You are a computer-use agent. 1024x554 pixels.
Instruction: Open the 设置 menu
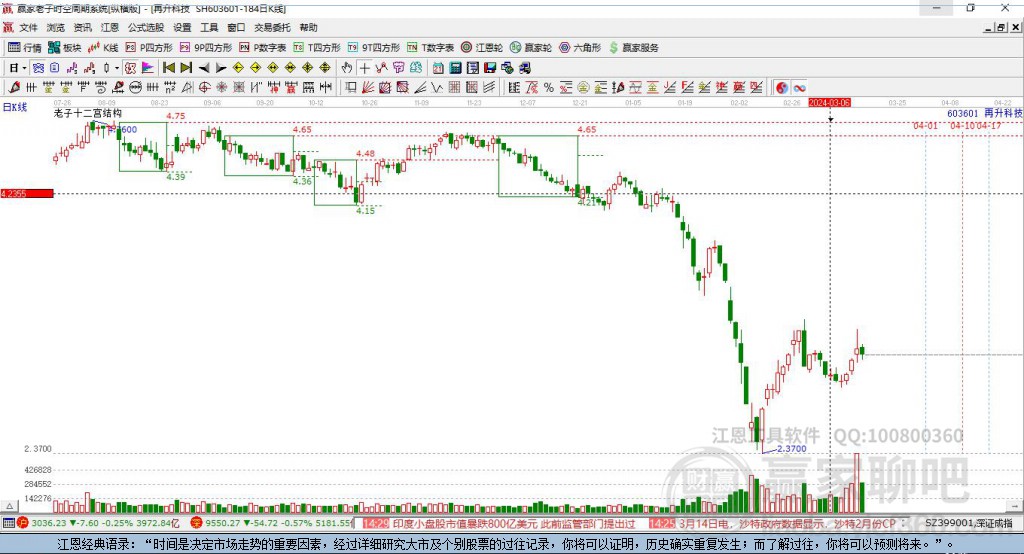(x=182, y=27)
